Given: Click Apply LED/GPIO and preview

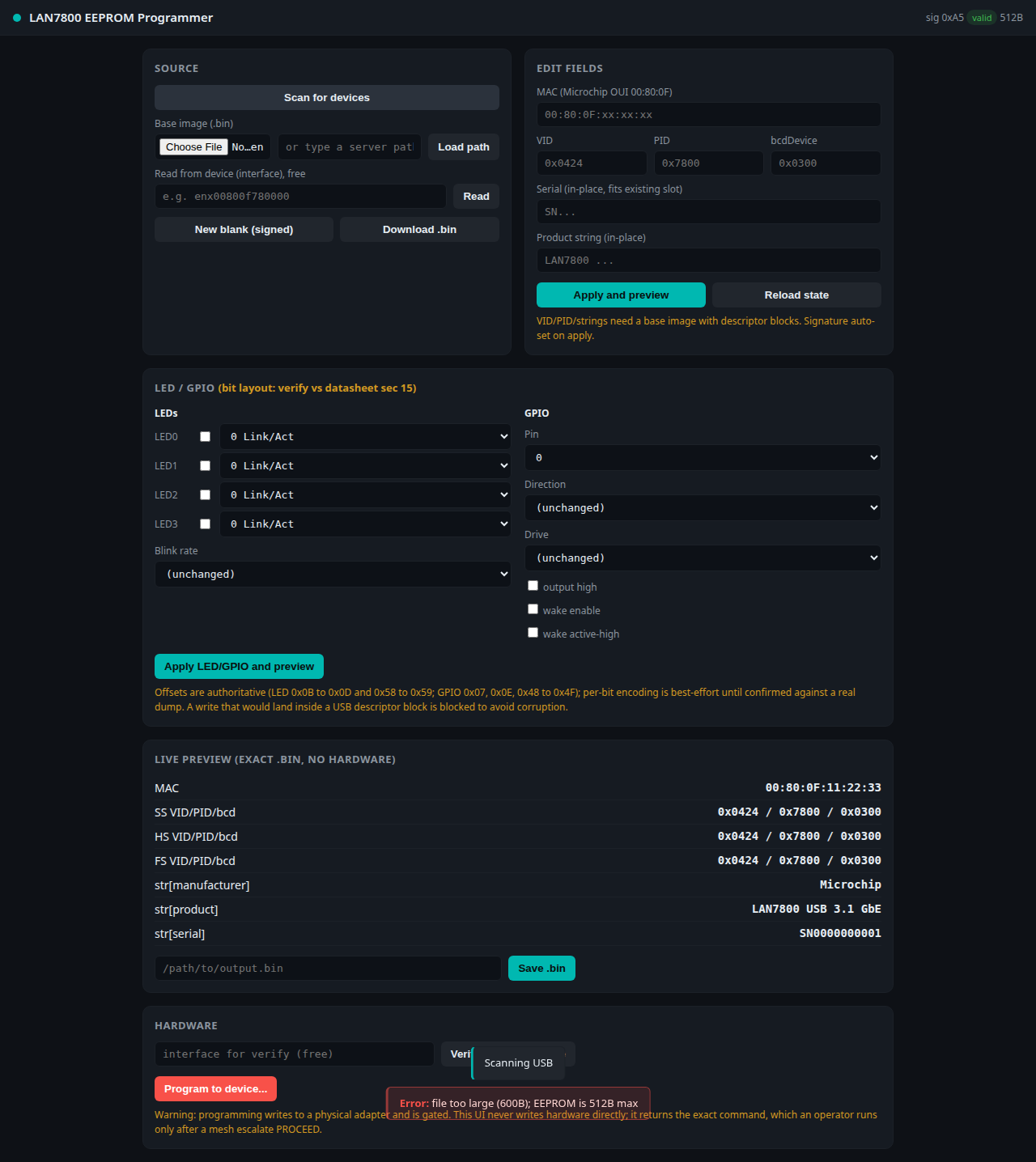Looking at the screenshot, I should pyautogui.click(x=239, y=667).
